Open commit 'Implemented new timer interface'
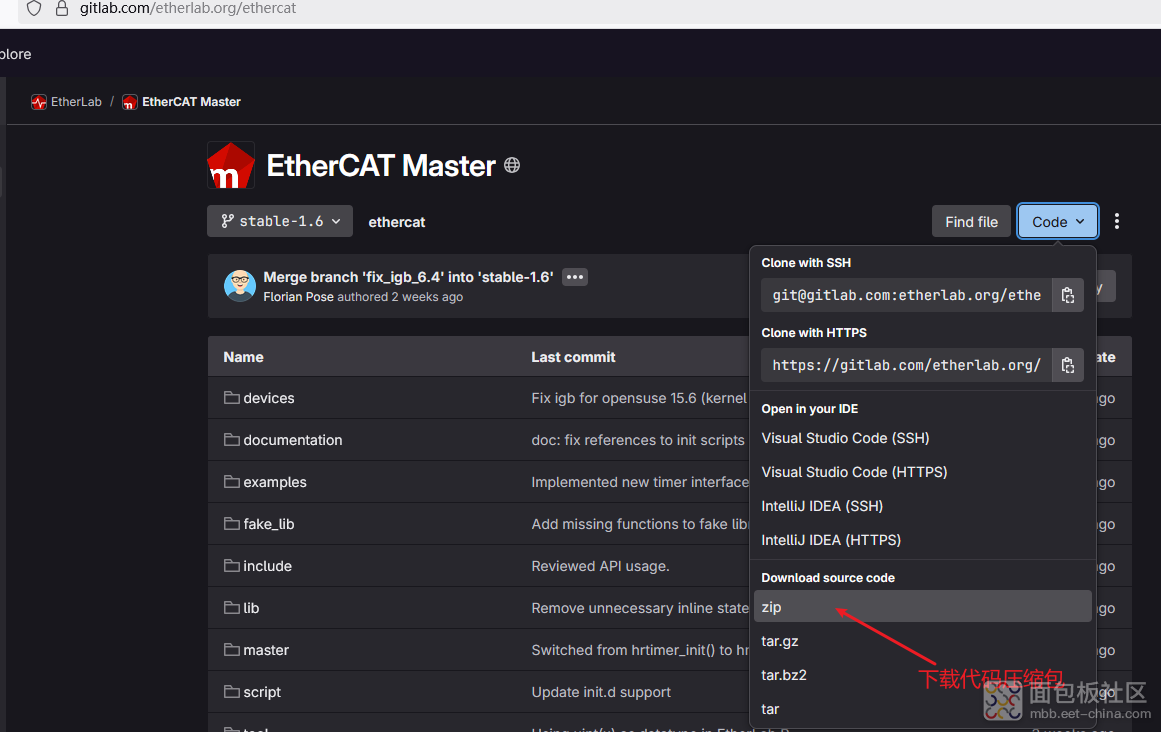The image size is (1161, 732). pyautogui.click(x=640, y=483)
